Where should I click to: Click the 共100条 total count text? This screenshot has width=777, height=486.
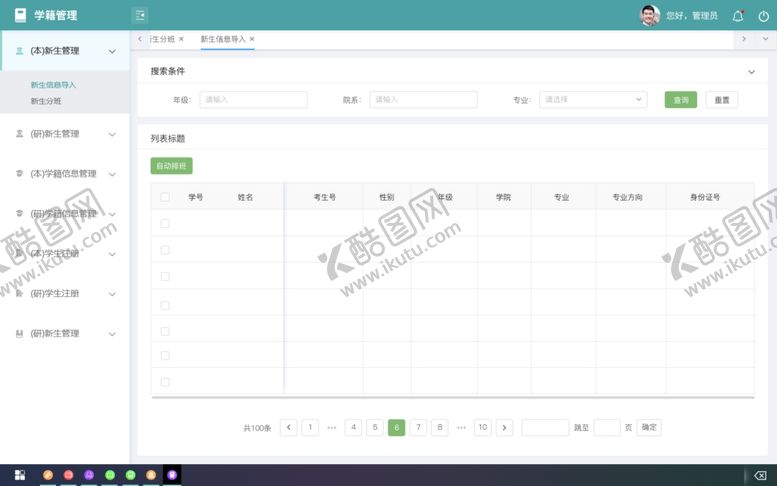(257, 428)
